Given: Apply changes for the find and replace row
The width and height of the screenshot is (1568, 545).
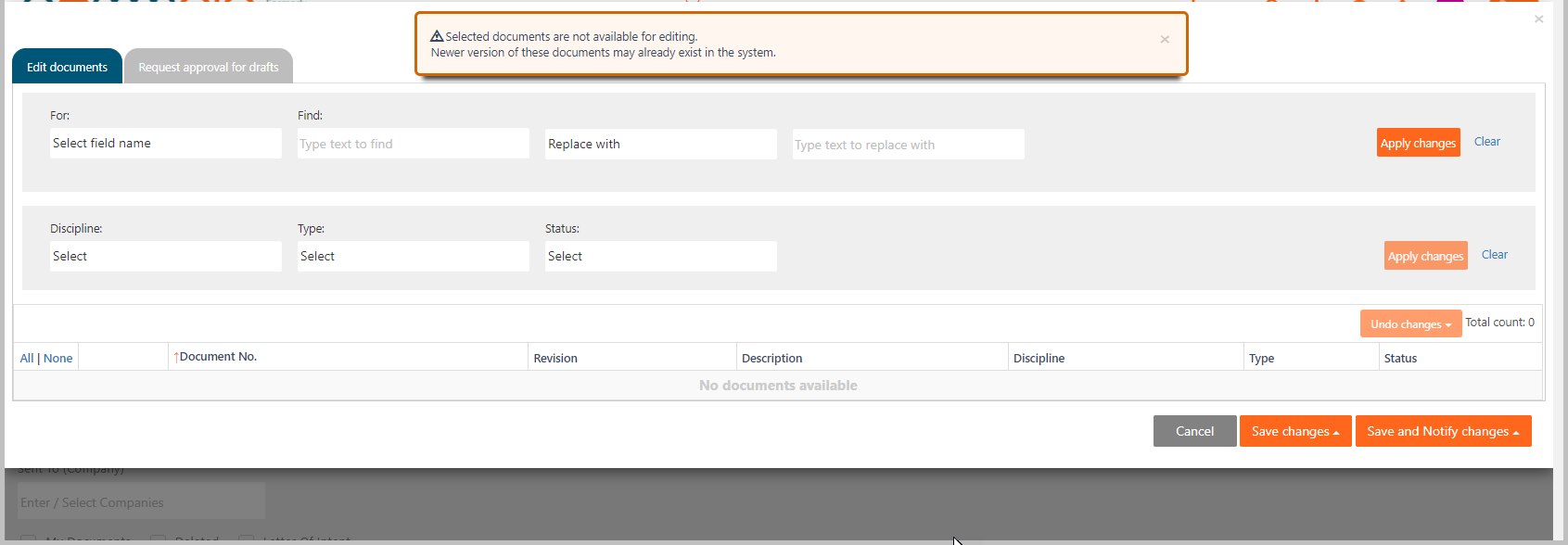Looking at the screenshot, I should [1418, 143].
